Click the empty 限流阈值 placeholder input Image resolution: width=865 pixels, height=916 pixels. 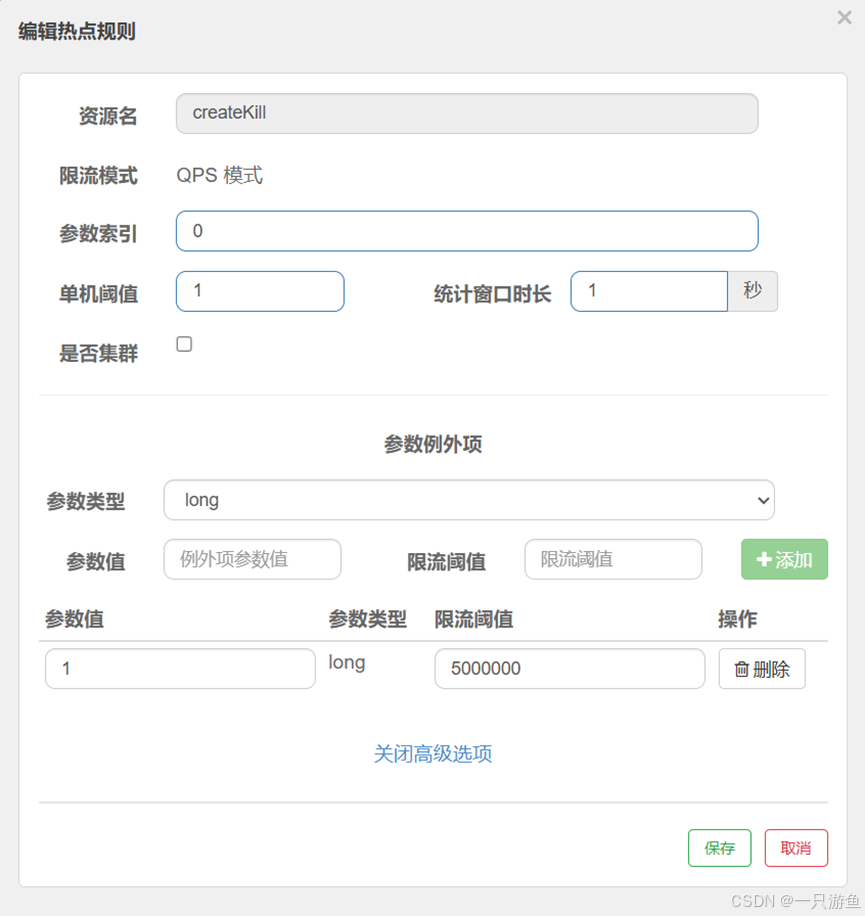613,559
